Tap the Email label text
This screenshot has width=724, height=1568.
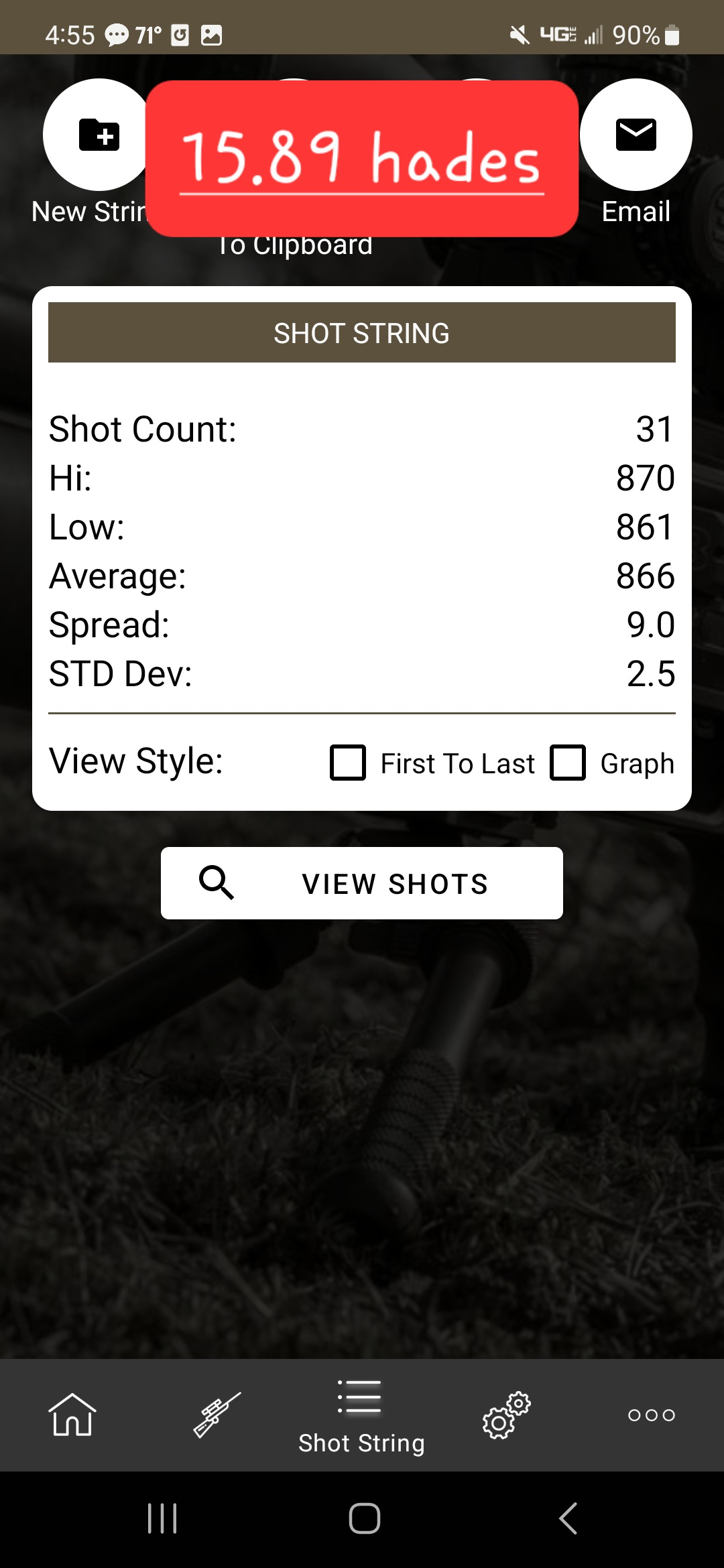click(636, 212)
